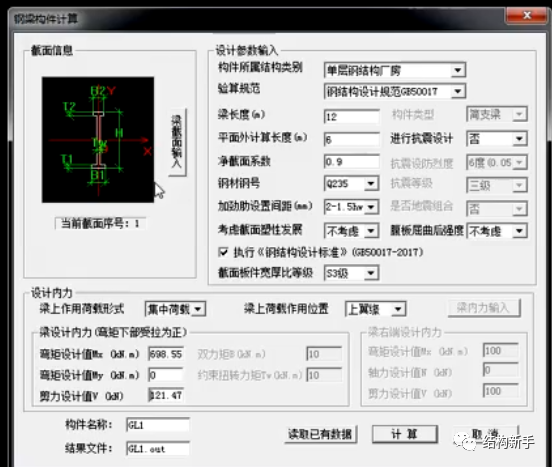Click the 梁长度(m) input field

point(352,116)
